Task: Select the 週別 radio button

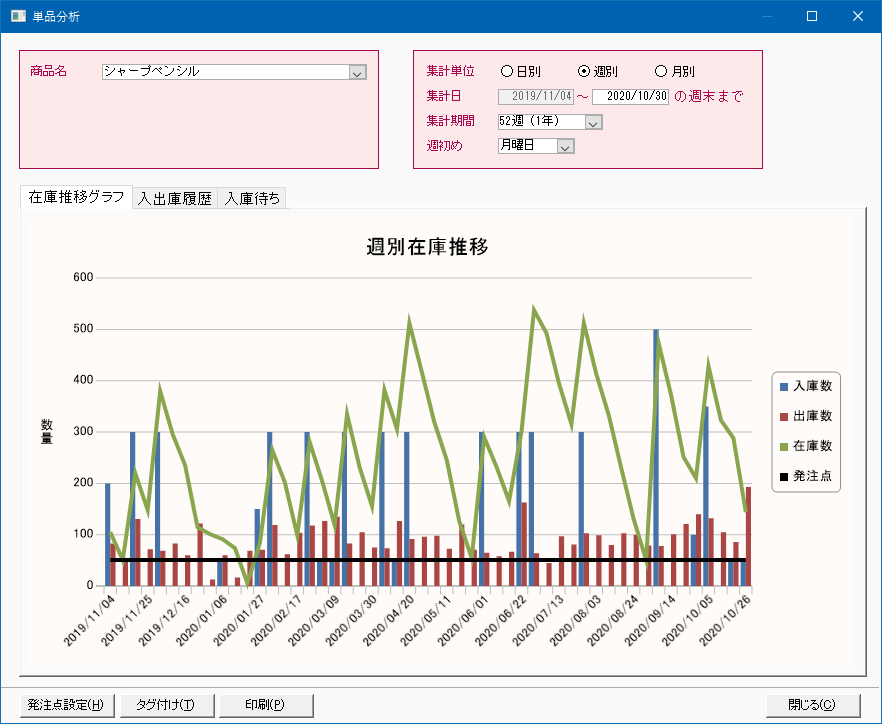Action: pos(585,72)
